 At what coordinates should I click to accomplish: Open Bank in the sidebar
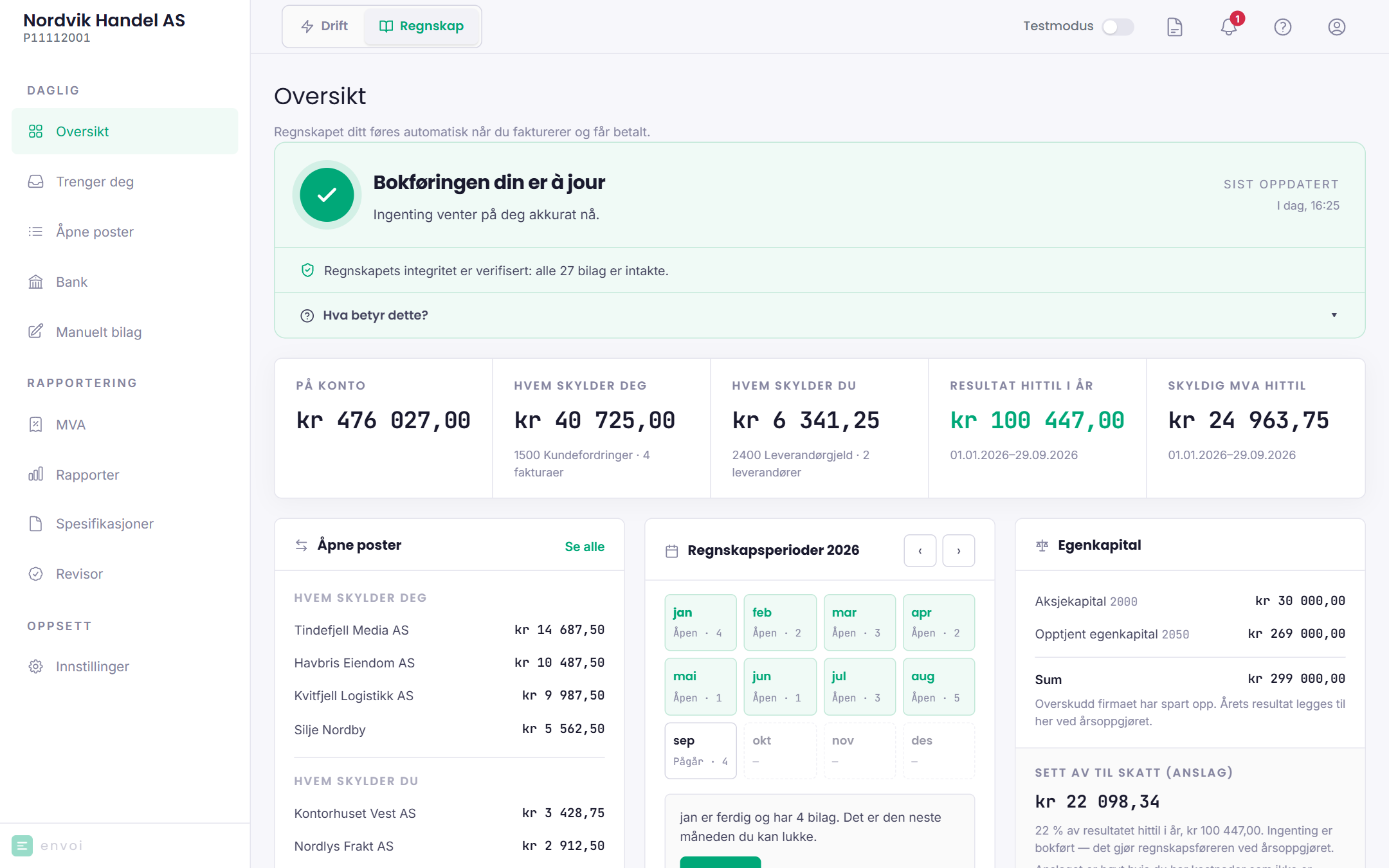(125, 282)
